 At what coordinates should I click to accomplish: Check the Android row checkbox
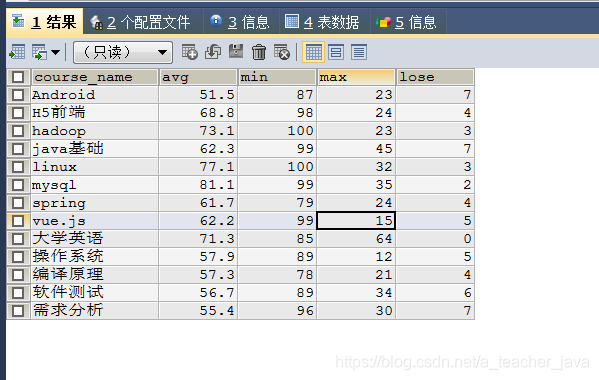coord(18,95)
